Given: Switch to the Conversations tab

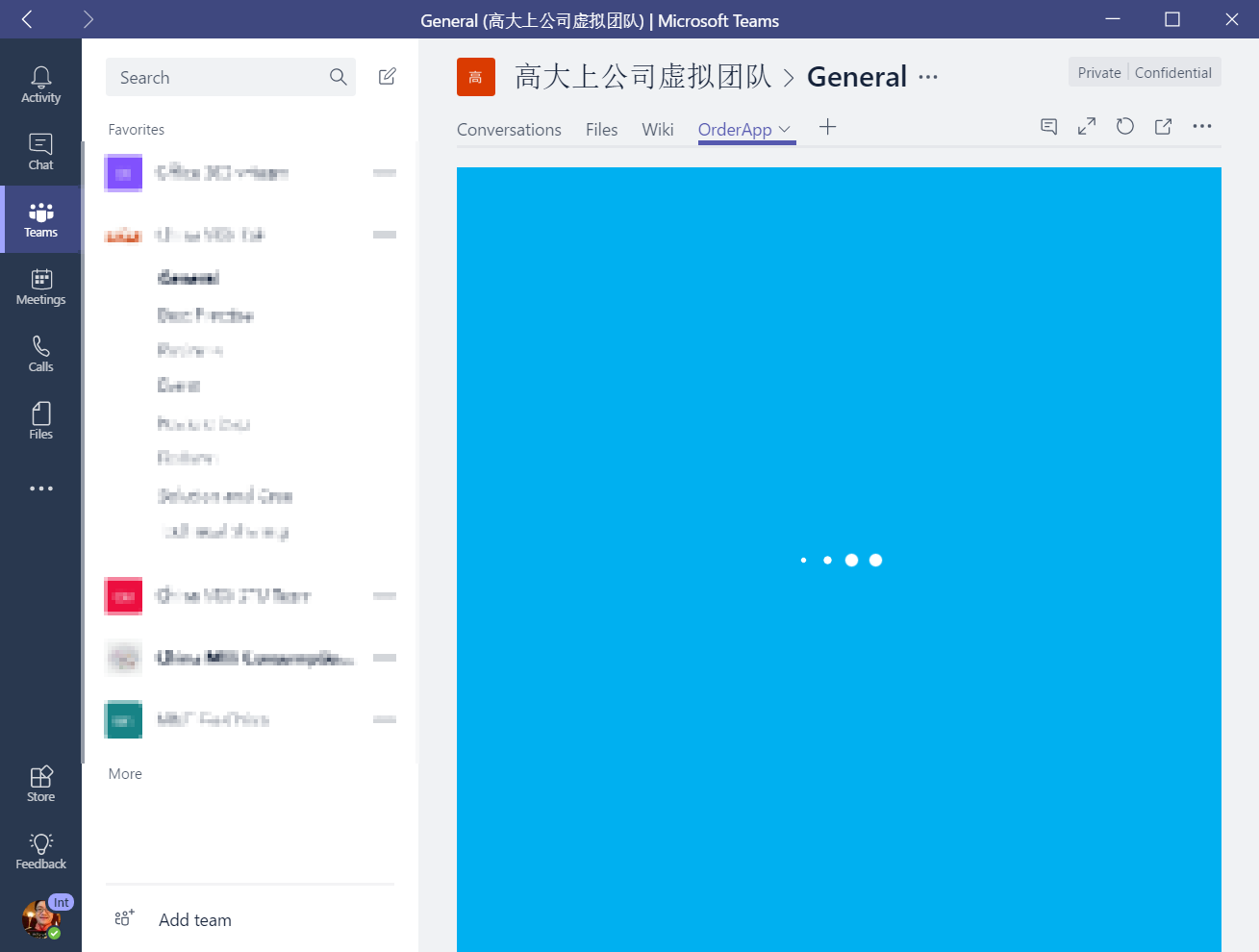Looking at the screenshot, I should click(x=509, y=130).
